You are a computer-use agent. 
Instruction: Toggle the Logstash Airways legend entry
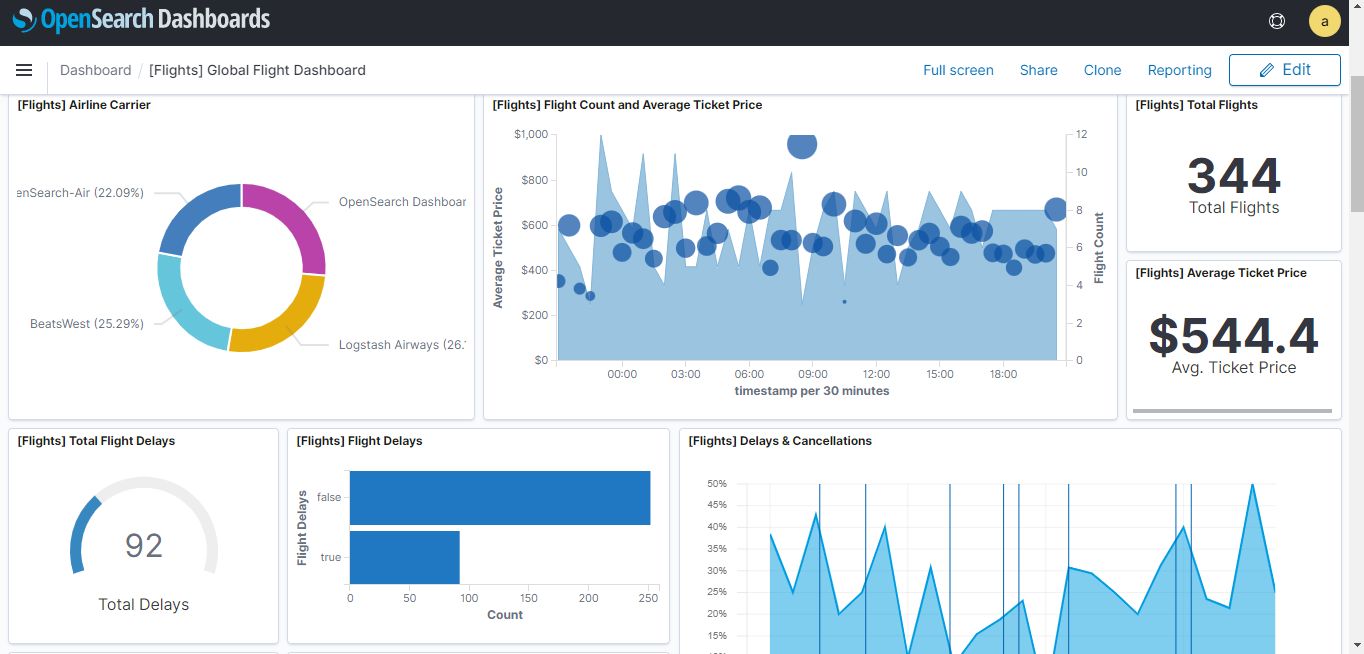click(x=402, y=343)
